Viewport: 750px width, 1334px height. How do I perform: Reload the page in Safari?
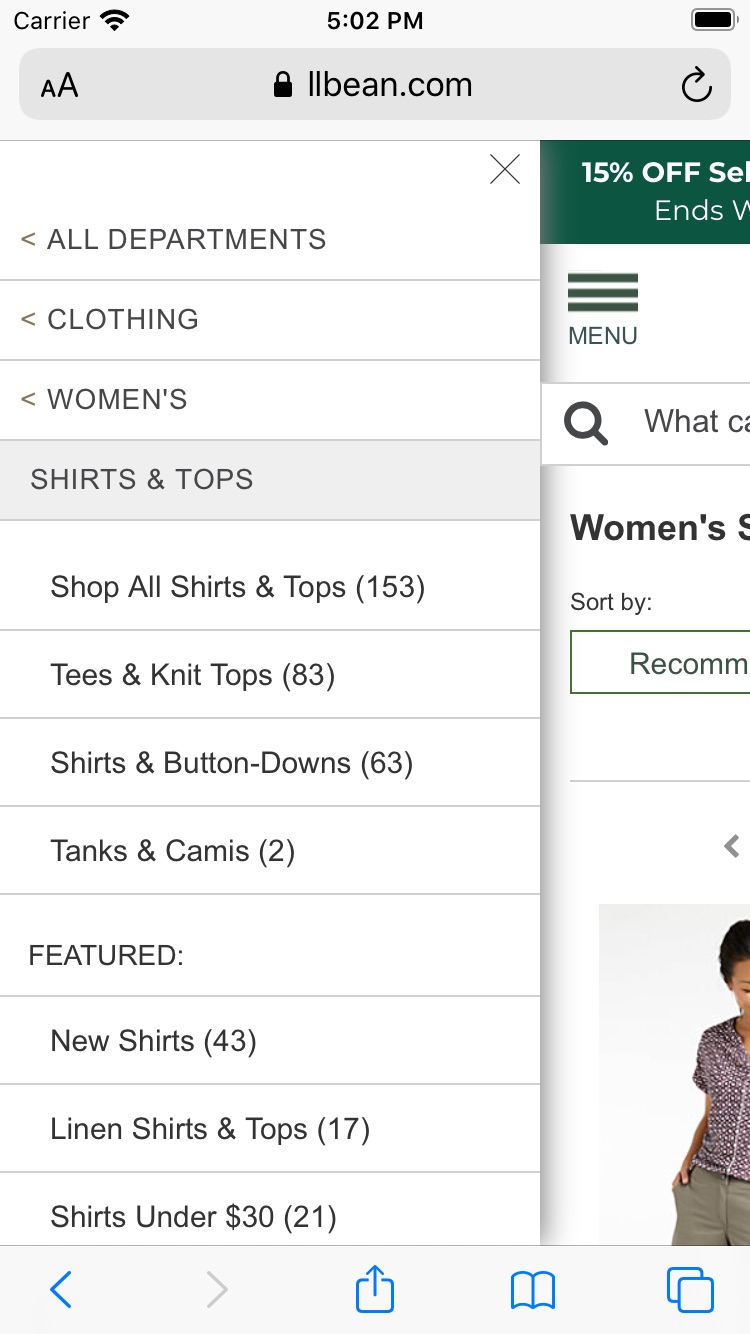(x=696, y=86)
